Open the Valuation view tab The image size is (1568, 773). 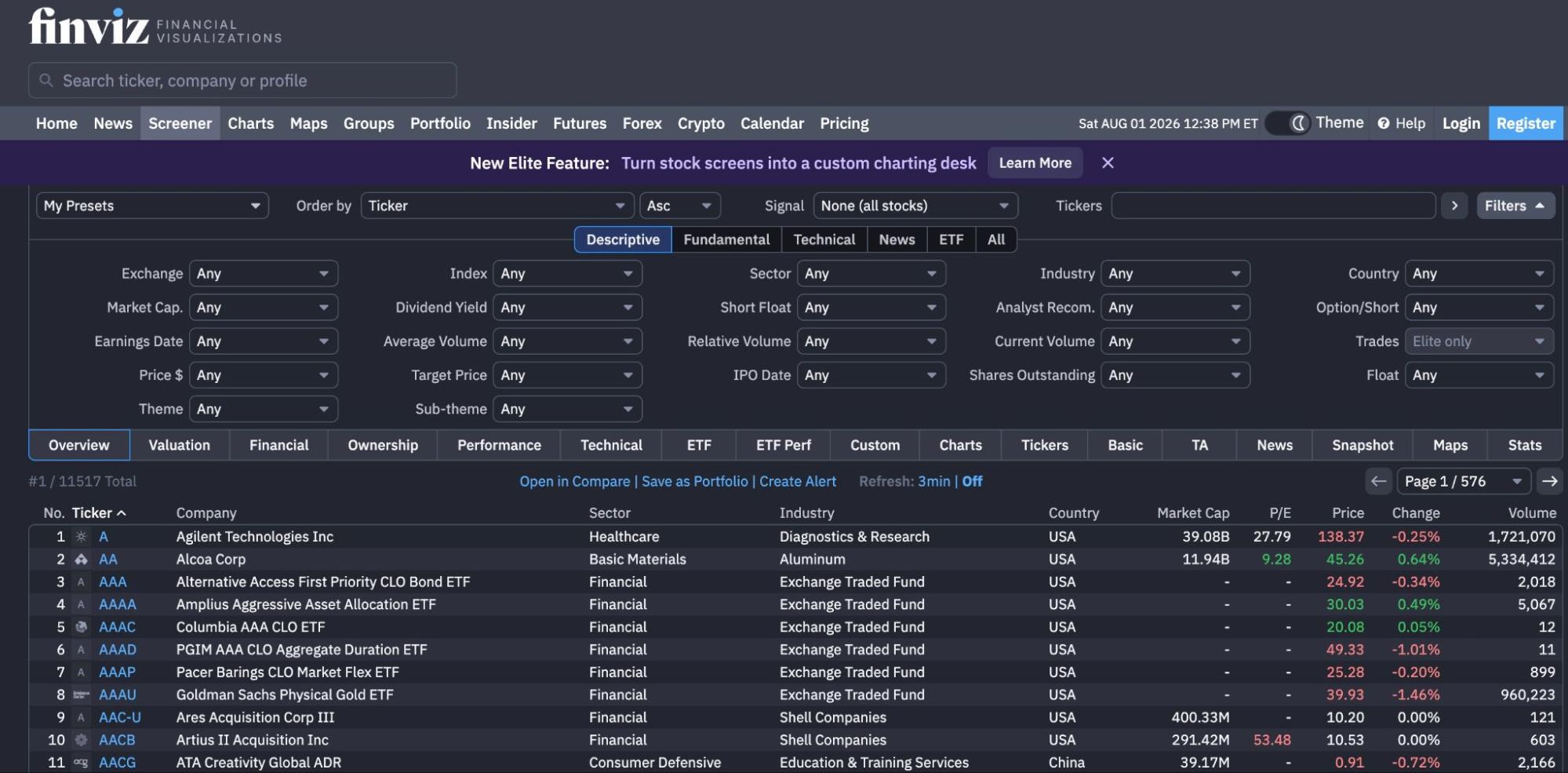180,445
